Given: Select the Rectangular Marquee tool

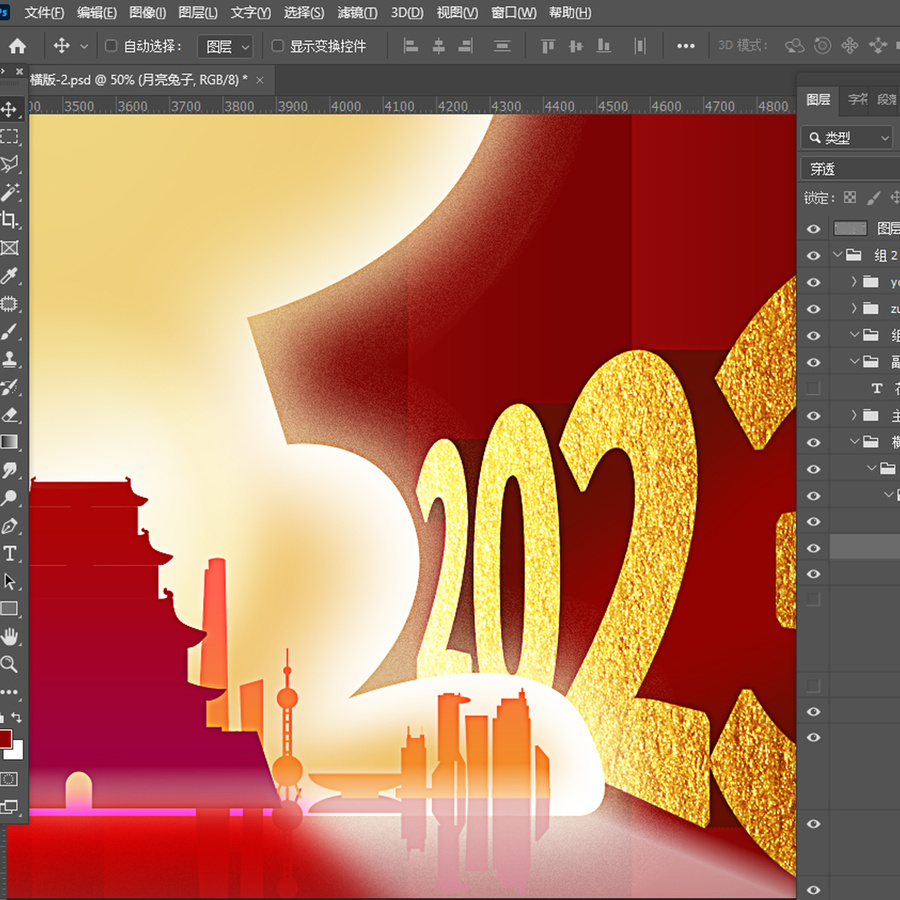Looking at the screenshot, I should point(9,137).
